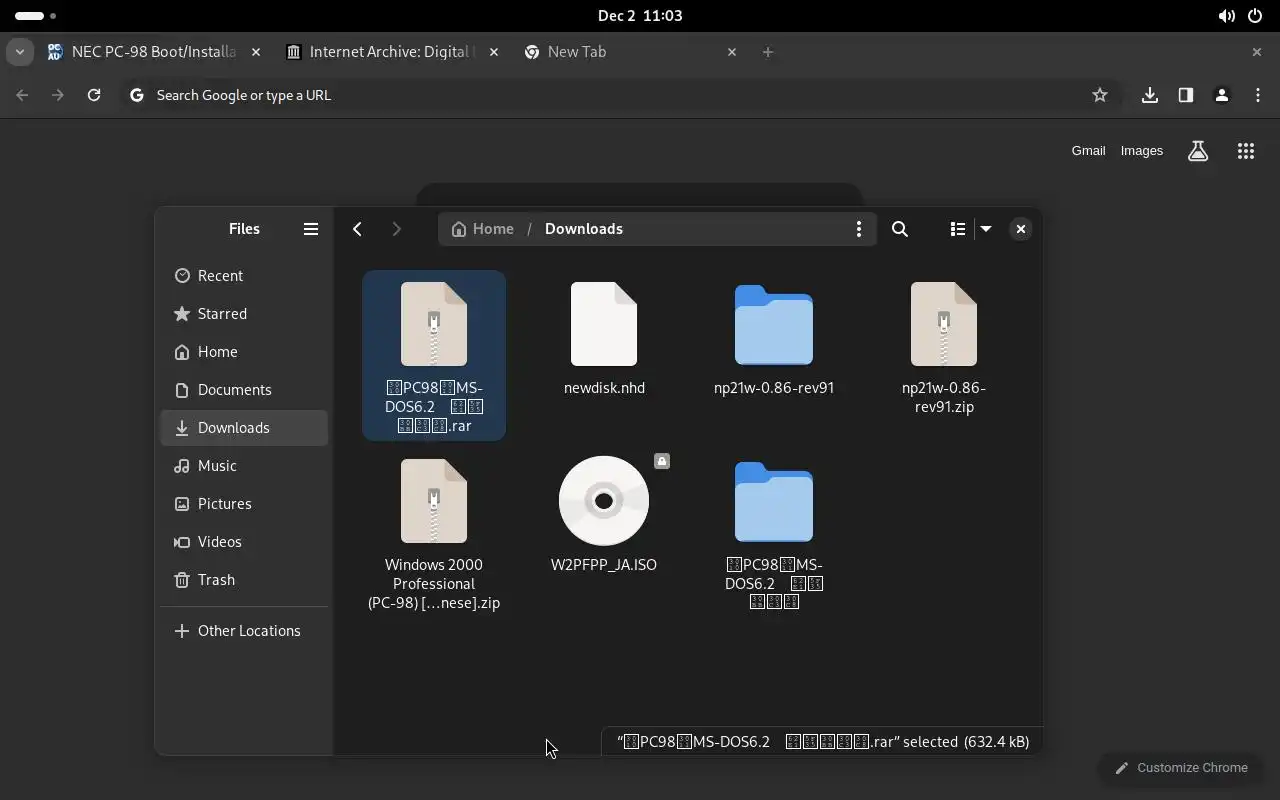The height and width of the screenshot is (800, 1280).
Task: Click the Chrome address bar
Action: coord(620,95)
